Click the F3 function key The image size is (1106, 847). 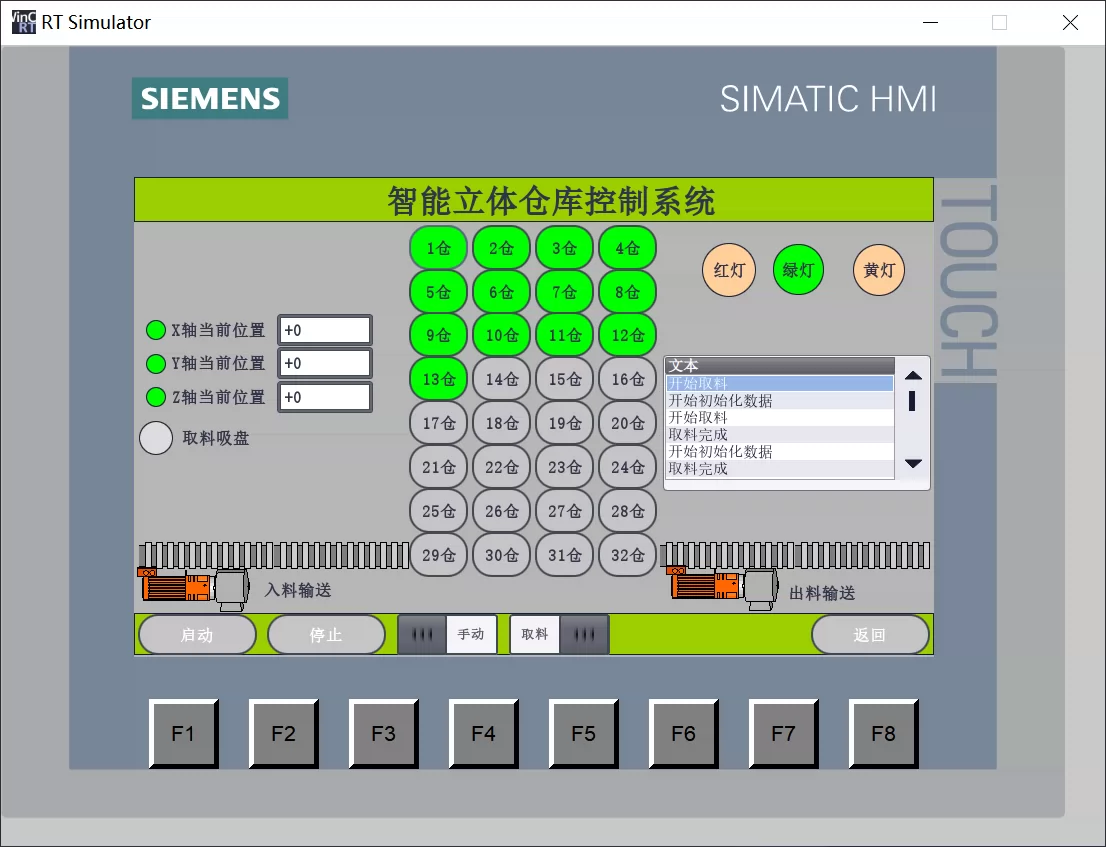384,733
